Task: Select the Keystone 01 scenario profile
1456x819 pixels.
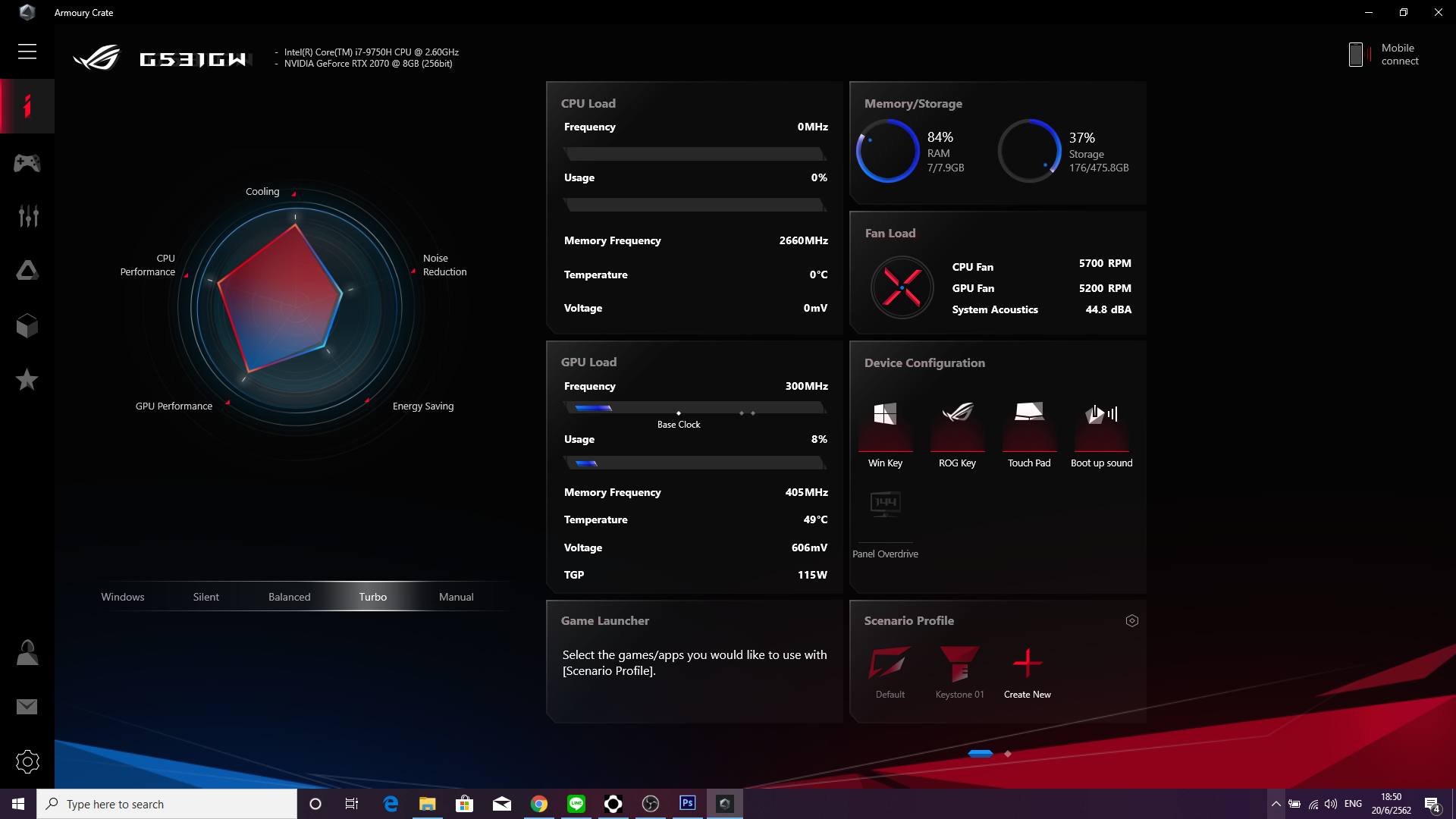Action: (959, 672)
